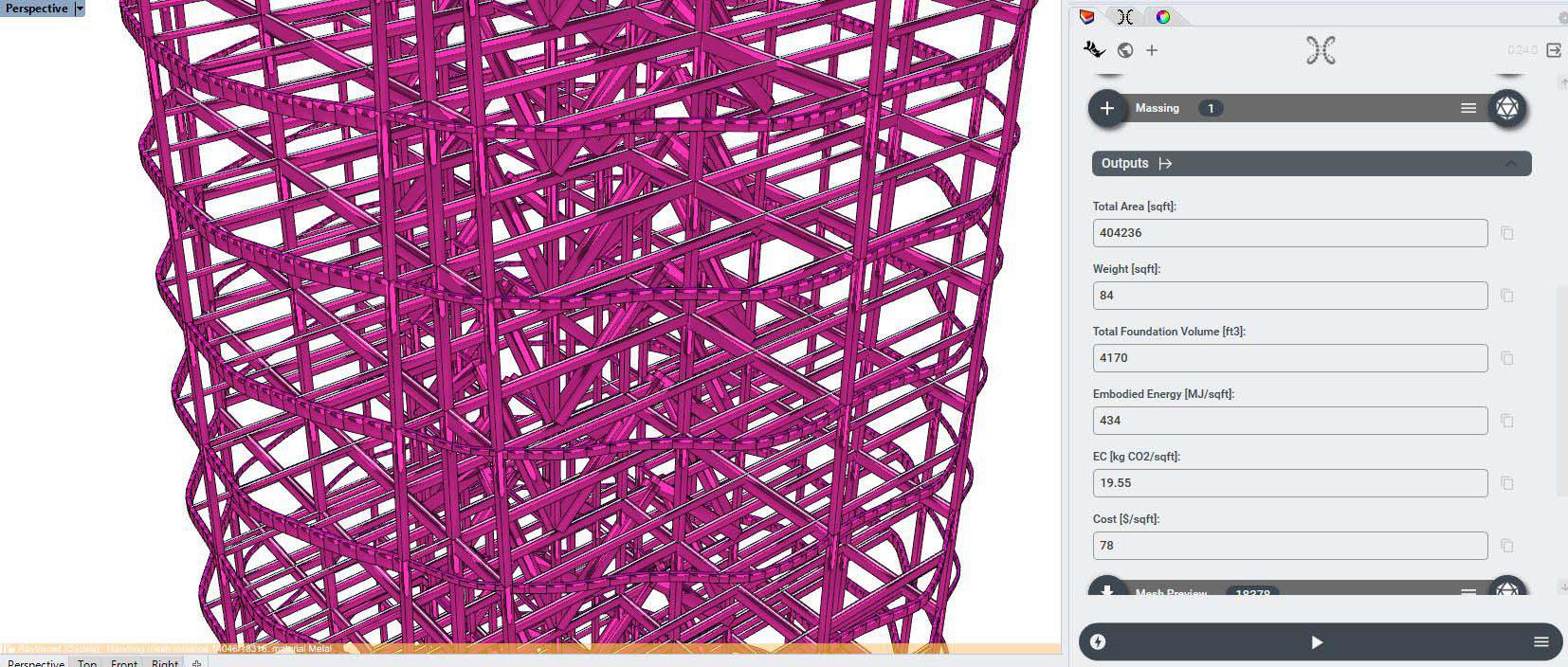This screenshot has width=1568, height=667.
Task: Click the Cost value field
Action: (1290, 546)
